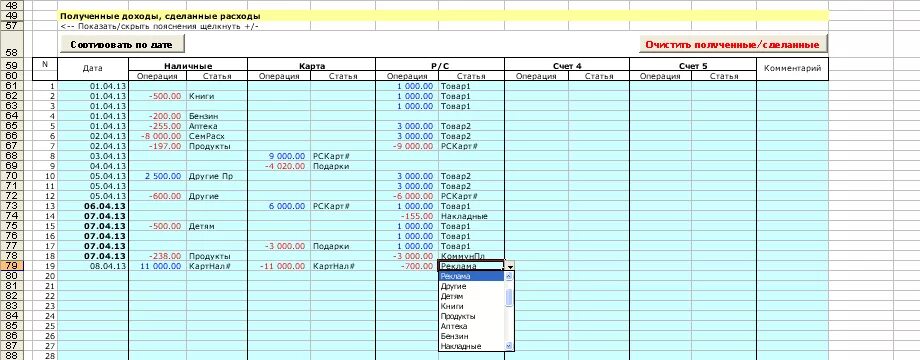Viewport: 920px width, 360px height.
Task: Open the dropdown arrow next to Реклама cell
Action: tap(509, 266)
